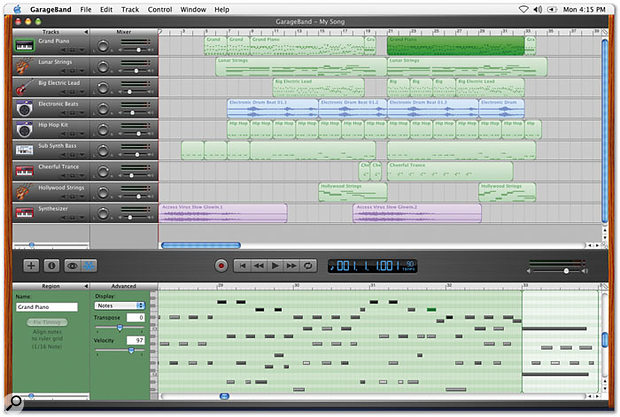Image resolution: width=620 pixels, height=417 pixels.
Task: Mute the Lunar Strings track
Action: coord(64,71)
